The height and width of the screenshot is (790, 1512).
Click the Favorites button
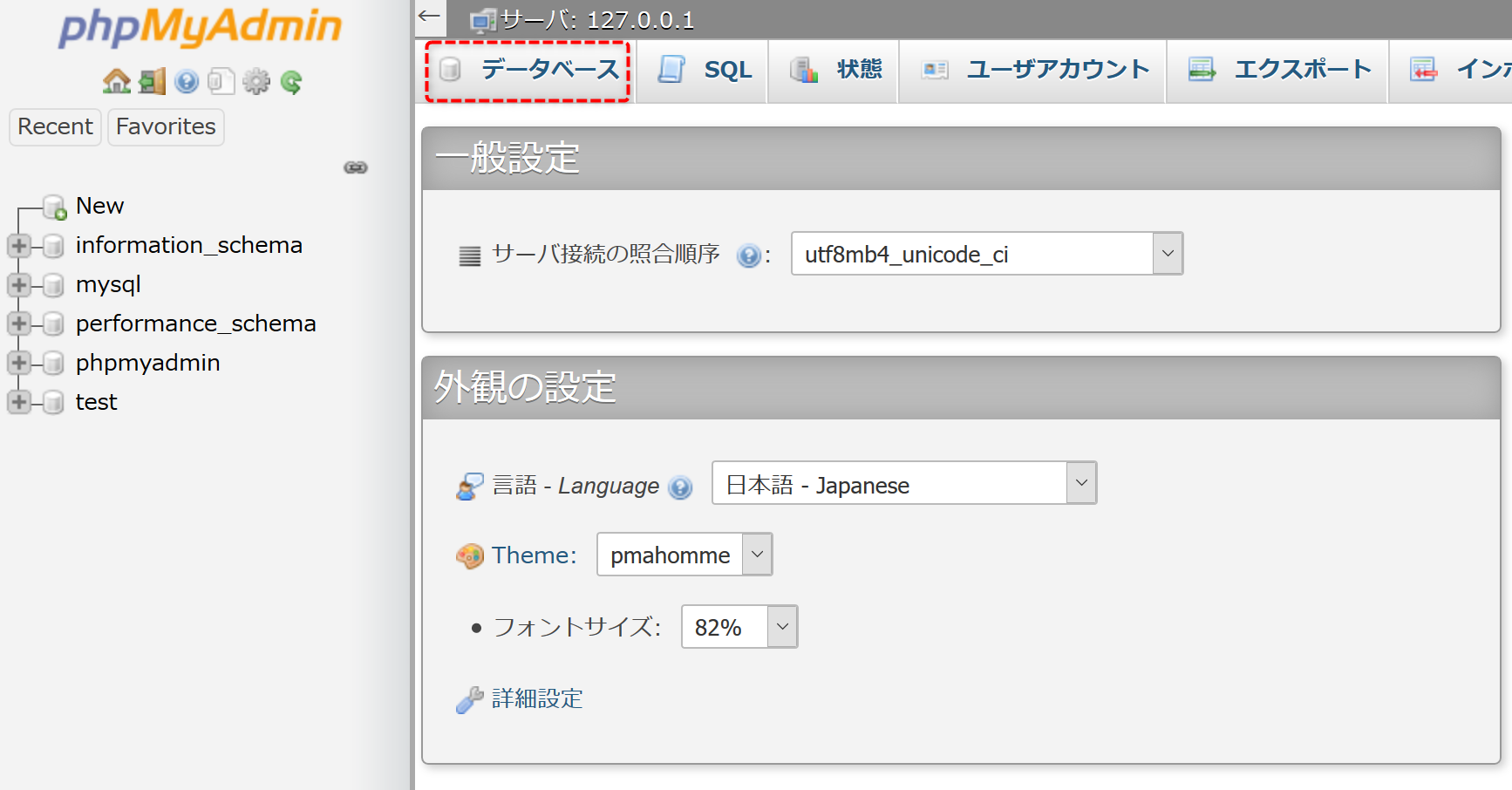coord(166,127)
